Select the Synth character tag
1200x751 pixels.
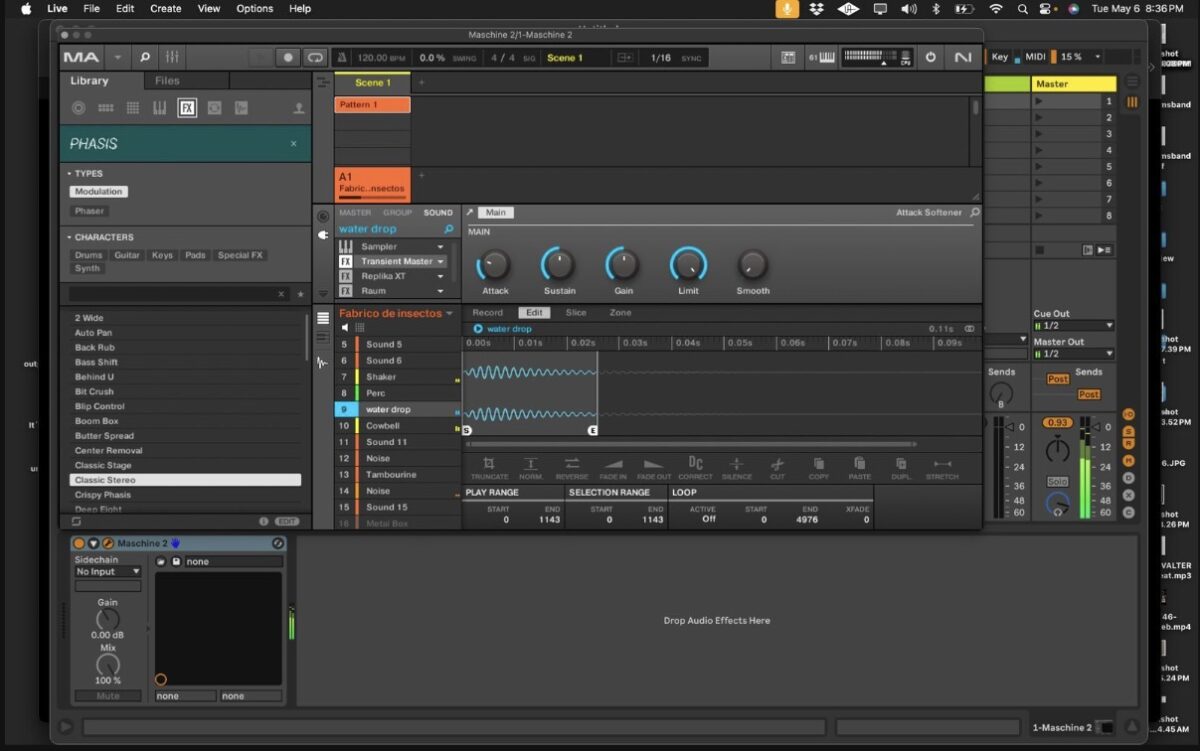87,268
